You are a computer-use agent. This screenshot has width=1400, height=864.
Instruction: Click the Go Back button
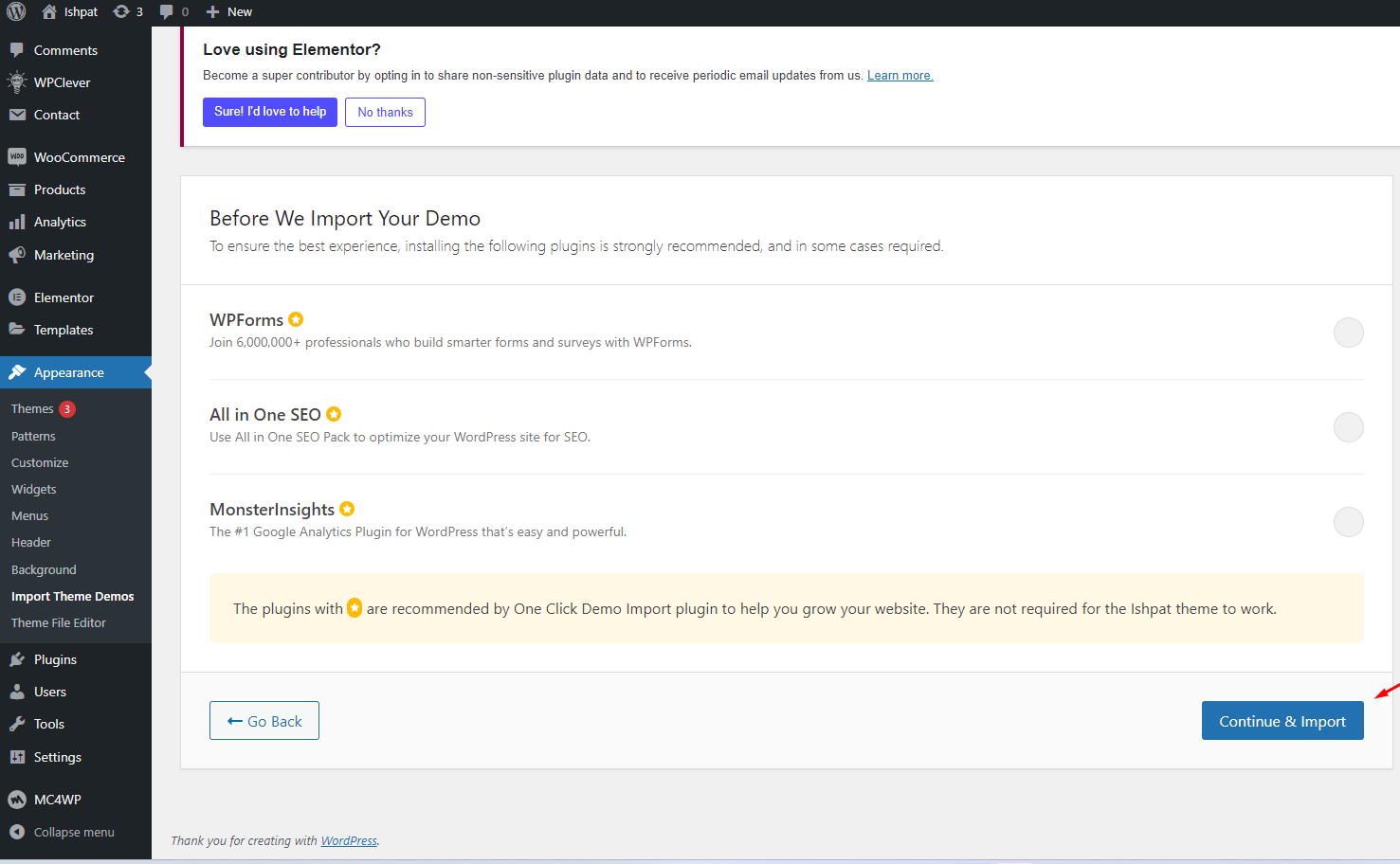[264, 721]
